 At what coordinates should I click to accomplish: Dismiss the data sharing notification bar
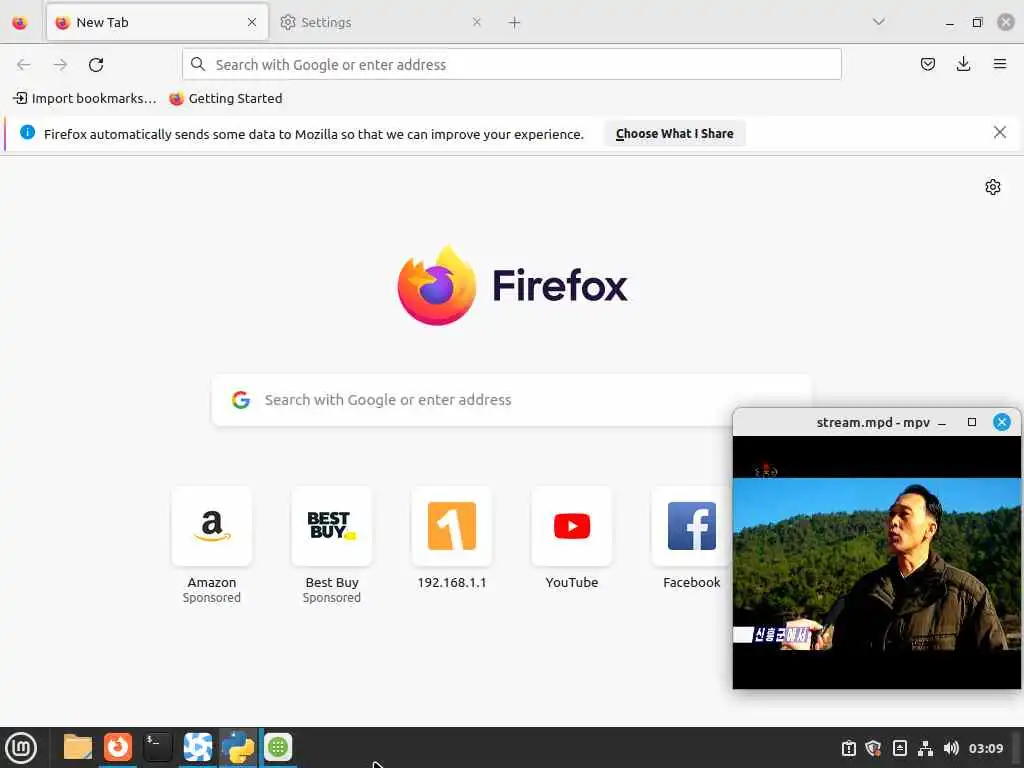point(999,133)
